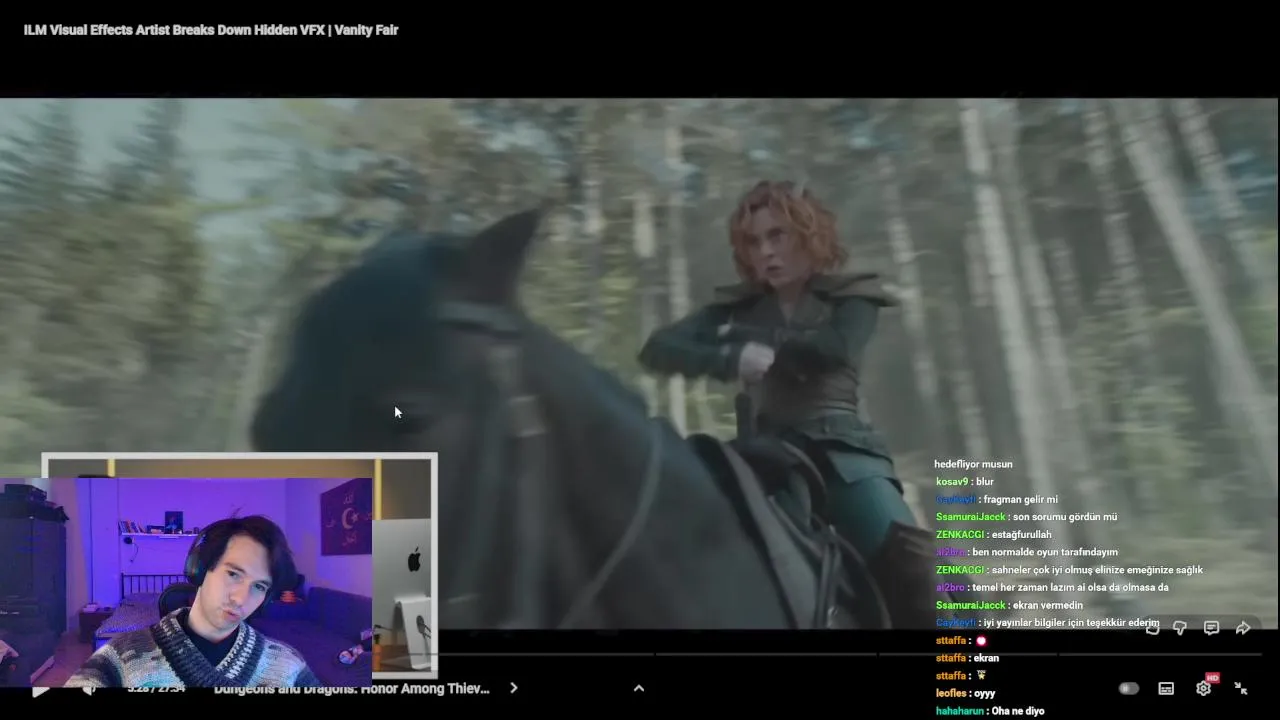This screenshot has height=720, width=1280.
Task: Click chat username 'hahaharun'
Action: pos(960,711)
